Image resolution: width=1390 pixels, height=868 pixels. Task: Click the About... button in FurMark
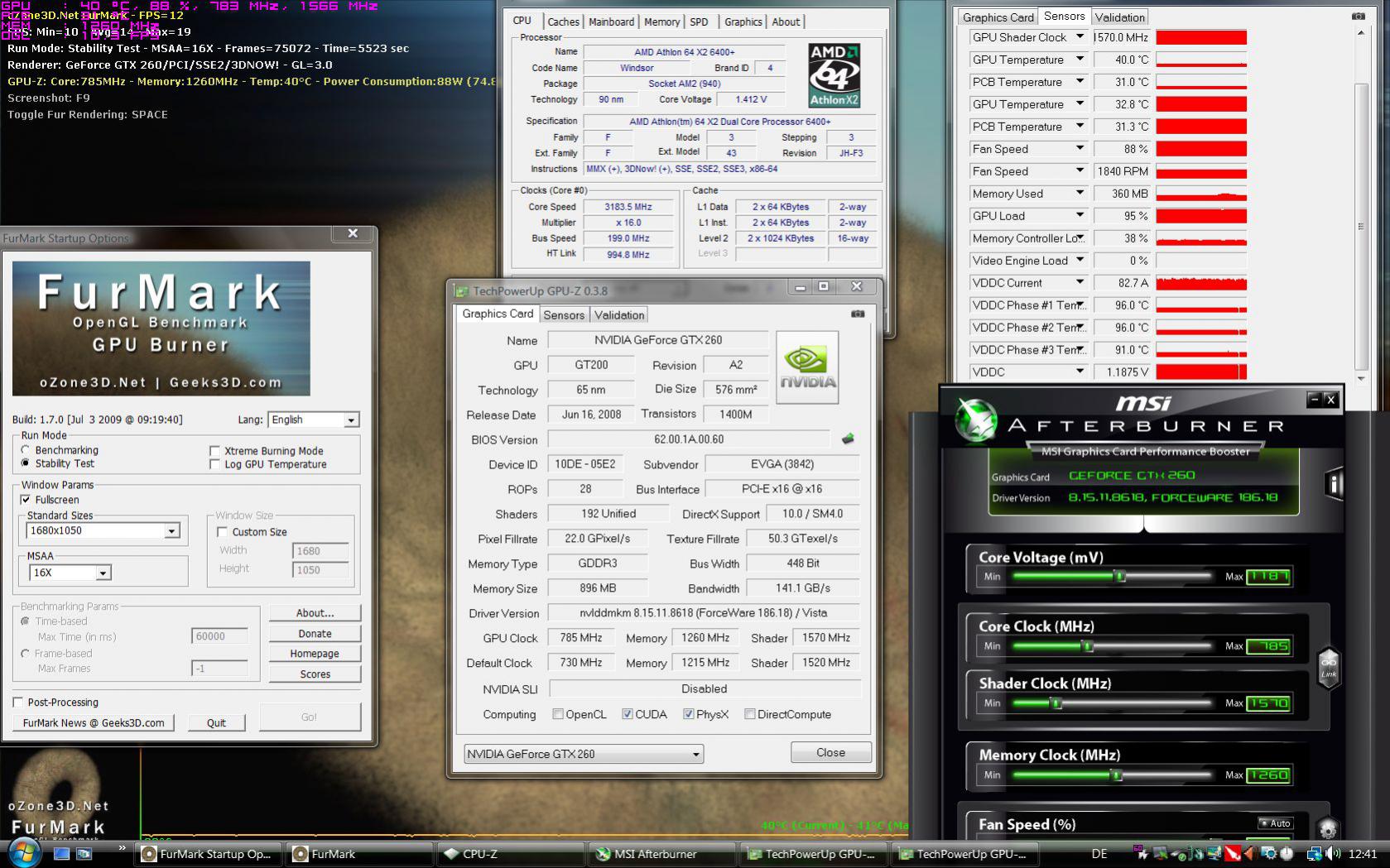tap(315, 613)
